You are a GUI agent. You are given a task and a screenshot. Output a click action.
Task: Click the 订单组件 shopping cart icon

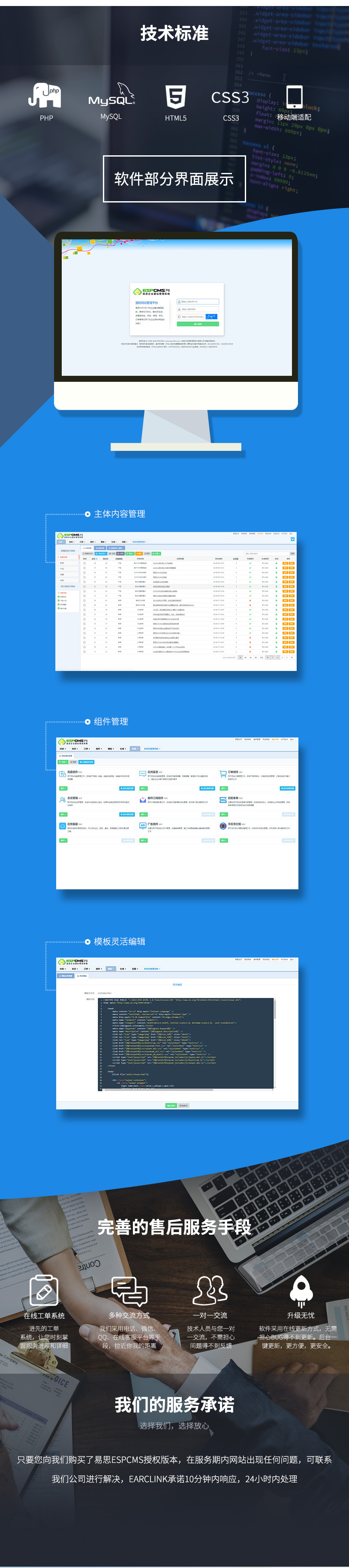(x=223, y=773)
